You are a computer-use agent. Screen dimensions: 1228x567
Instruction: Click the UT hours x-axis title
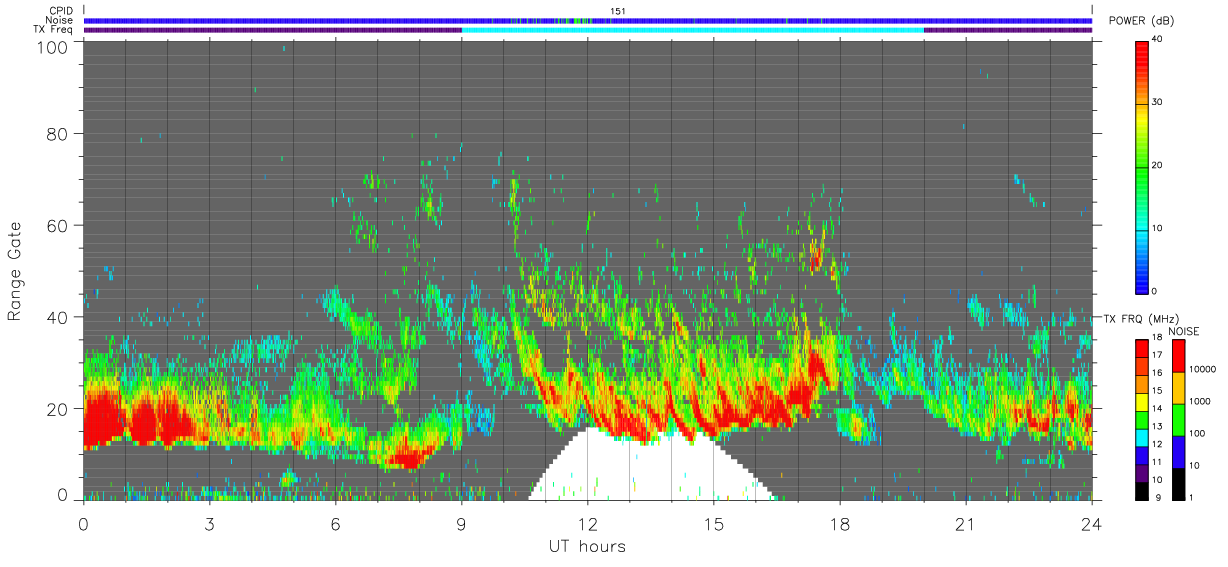click(x=587, y=546)
